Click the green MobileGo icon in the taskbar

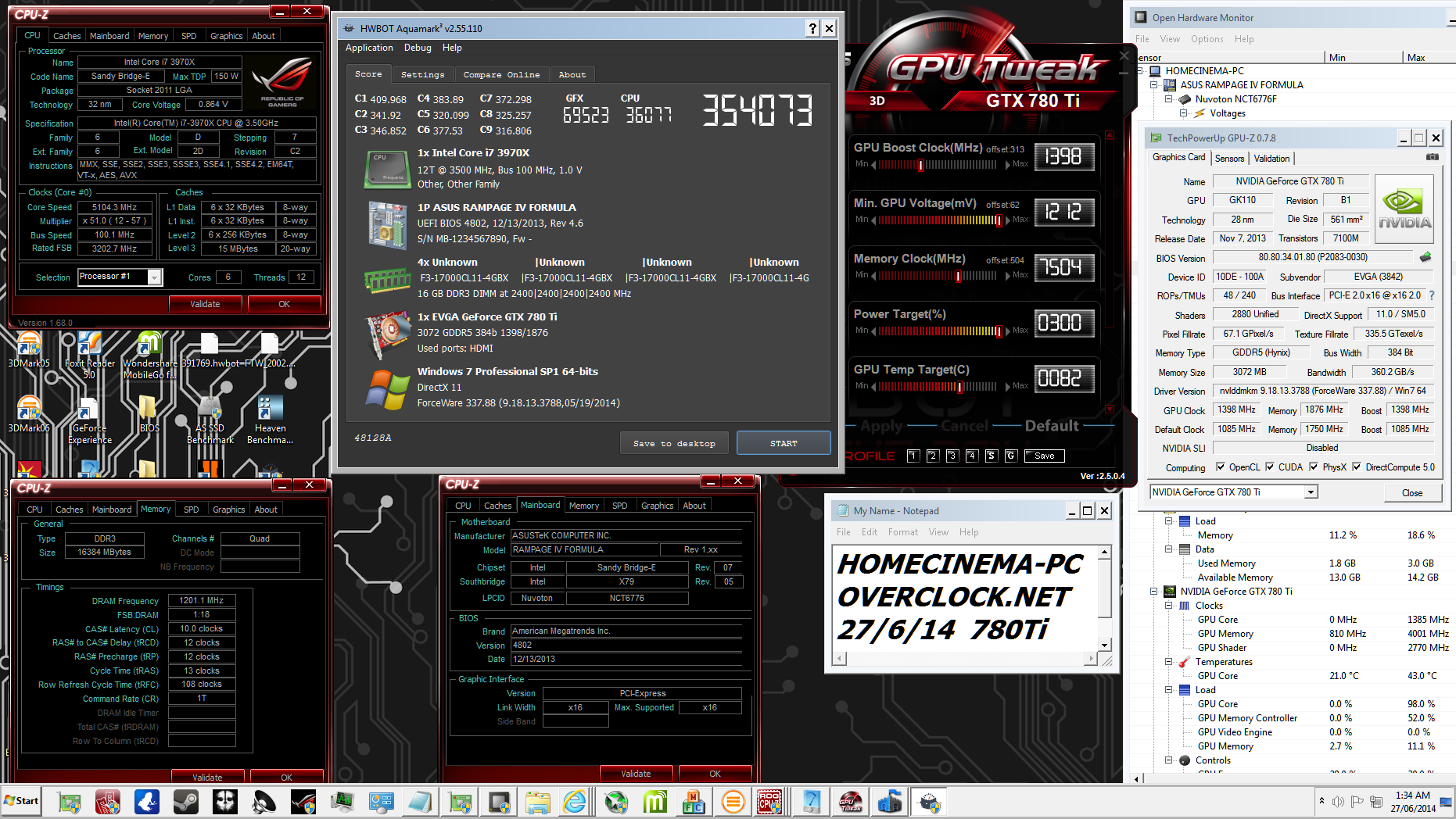point(654,802)
